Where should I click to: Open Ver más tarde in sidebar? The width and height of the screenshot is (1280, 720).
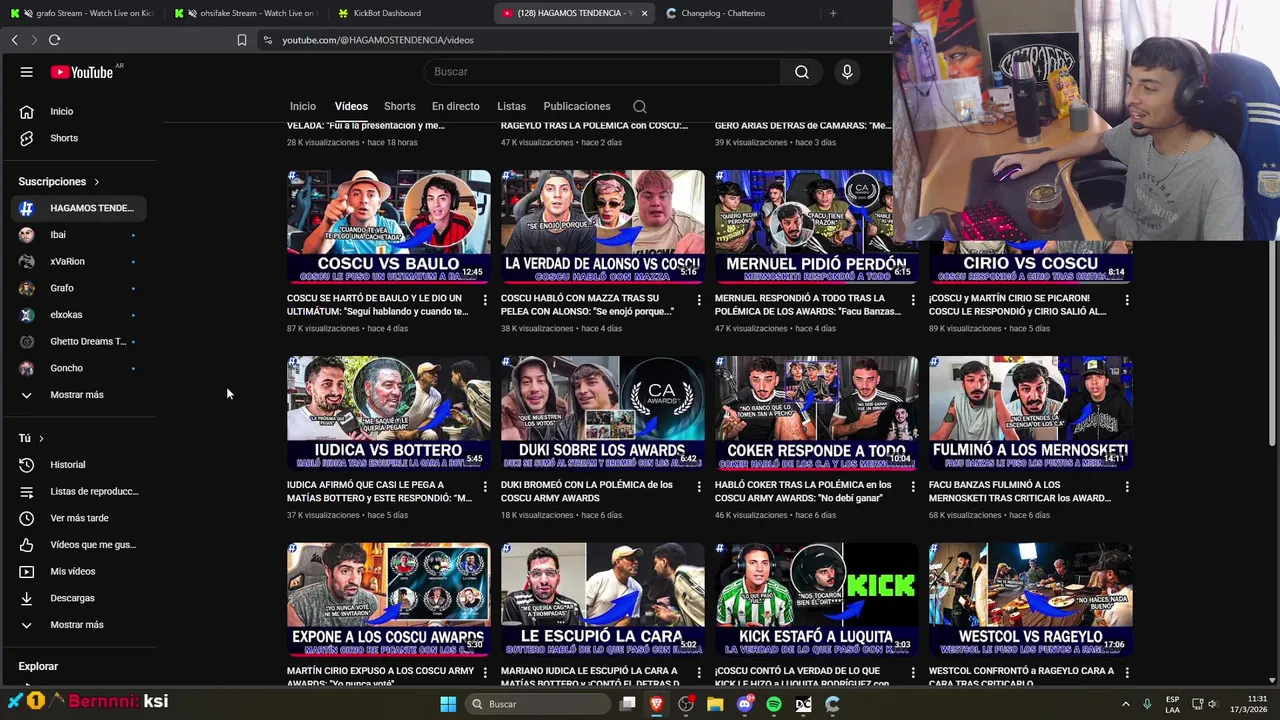tap(78, 518)
